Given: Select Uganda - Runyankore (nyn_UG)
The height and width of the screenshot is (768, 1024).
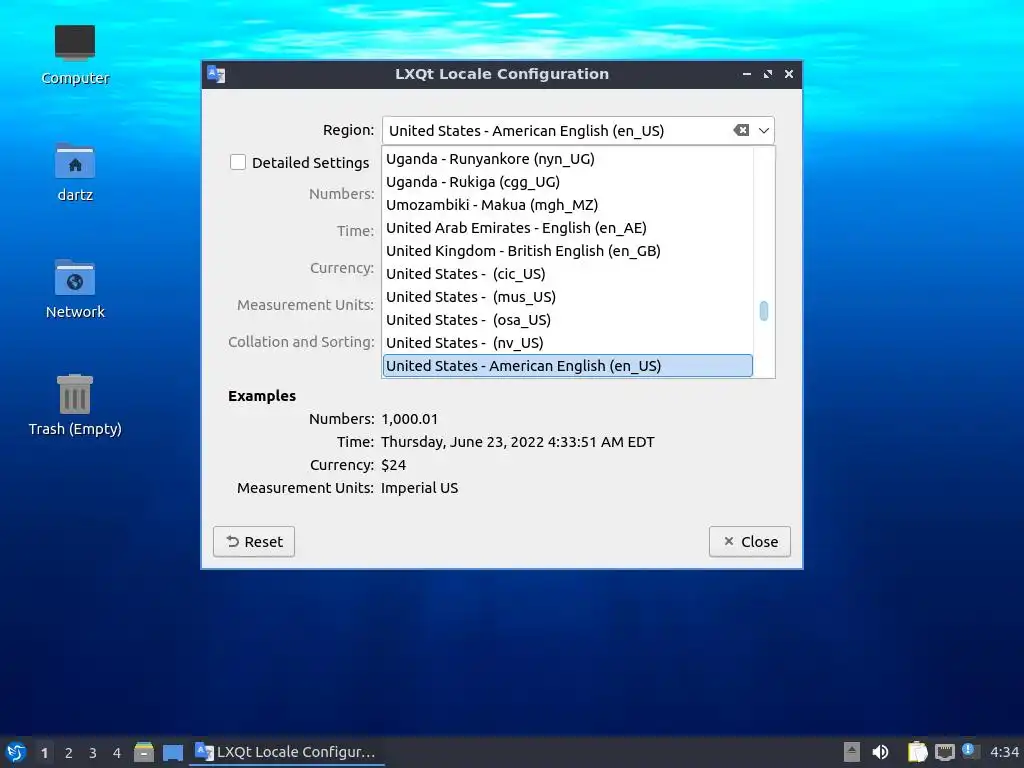Looking at the screenshot, I should pyautogui.click(x=567, y=159).
